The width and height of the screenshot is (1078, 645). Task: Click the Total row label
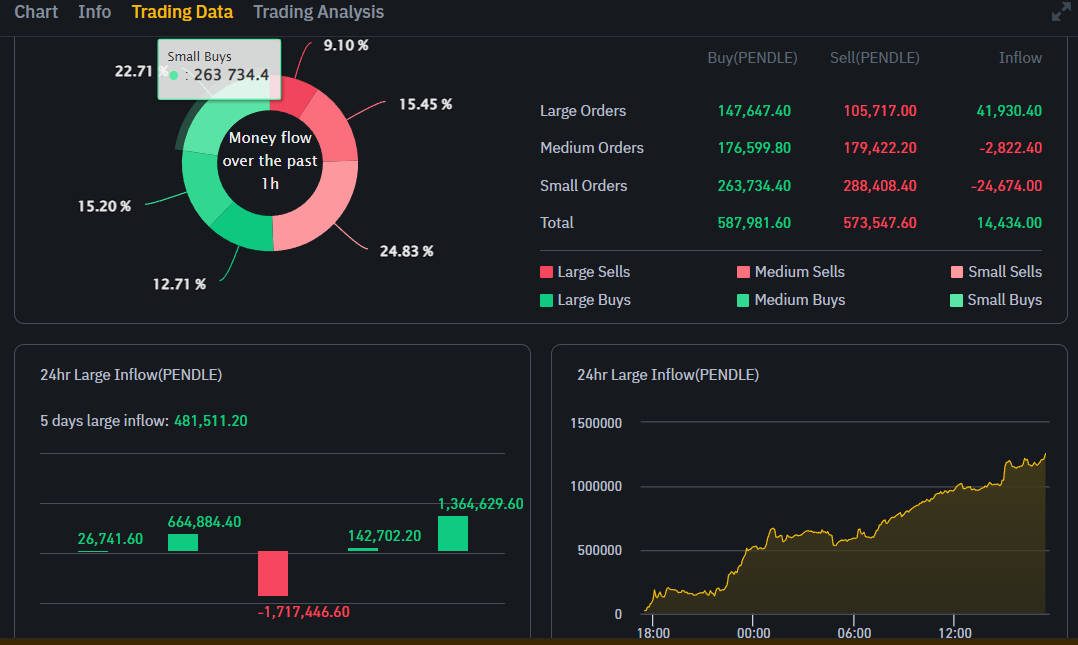click(557, 223)
